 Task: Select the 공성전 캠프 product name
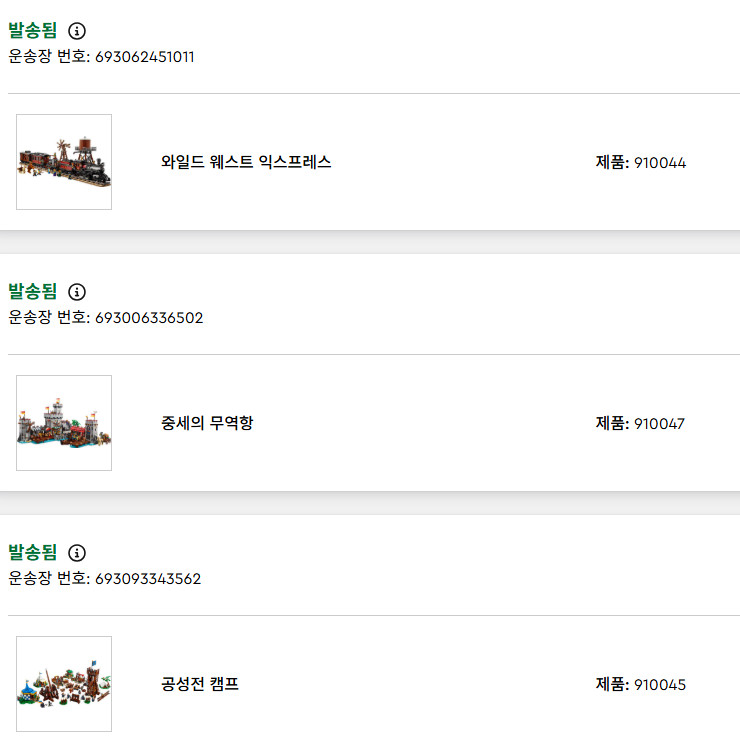(x=200, y=684)
